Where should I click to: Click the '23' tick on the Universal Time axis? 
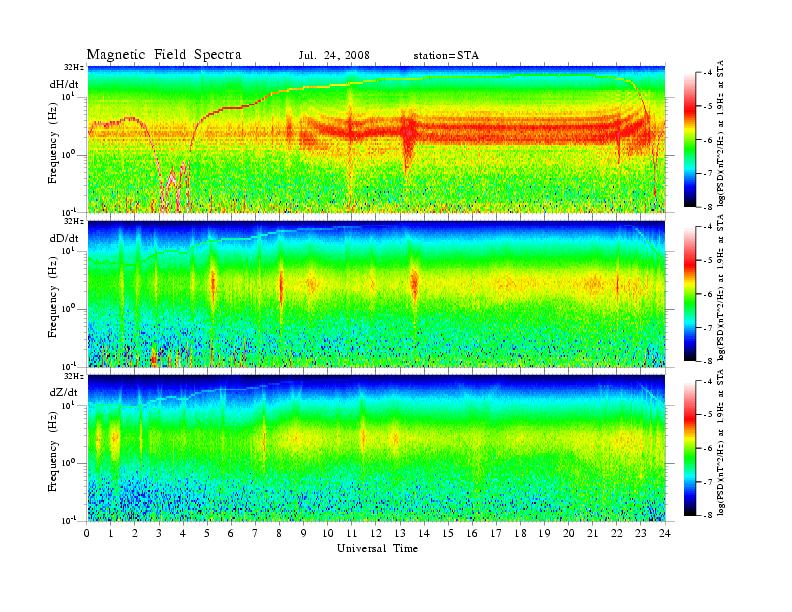[x=640, y=533]
